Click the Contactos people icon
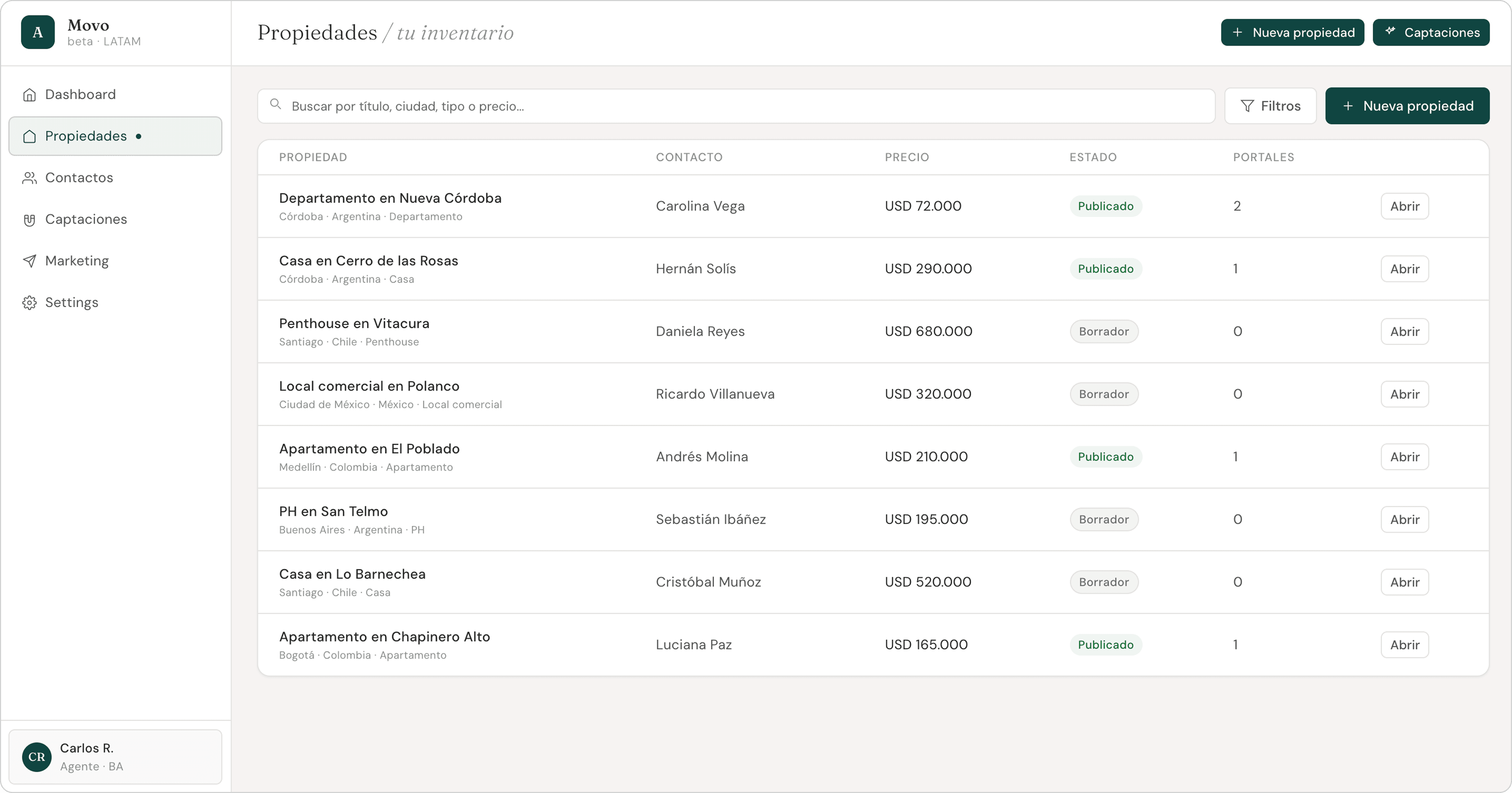The image size is (1512, 793). tap(30, 178)
